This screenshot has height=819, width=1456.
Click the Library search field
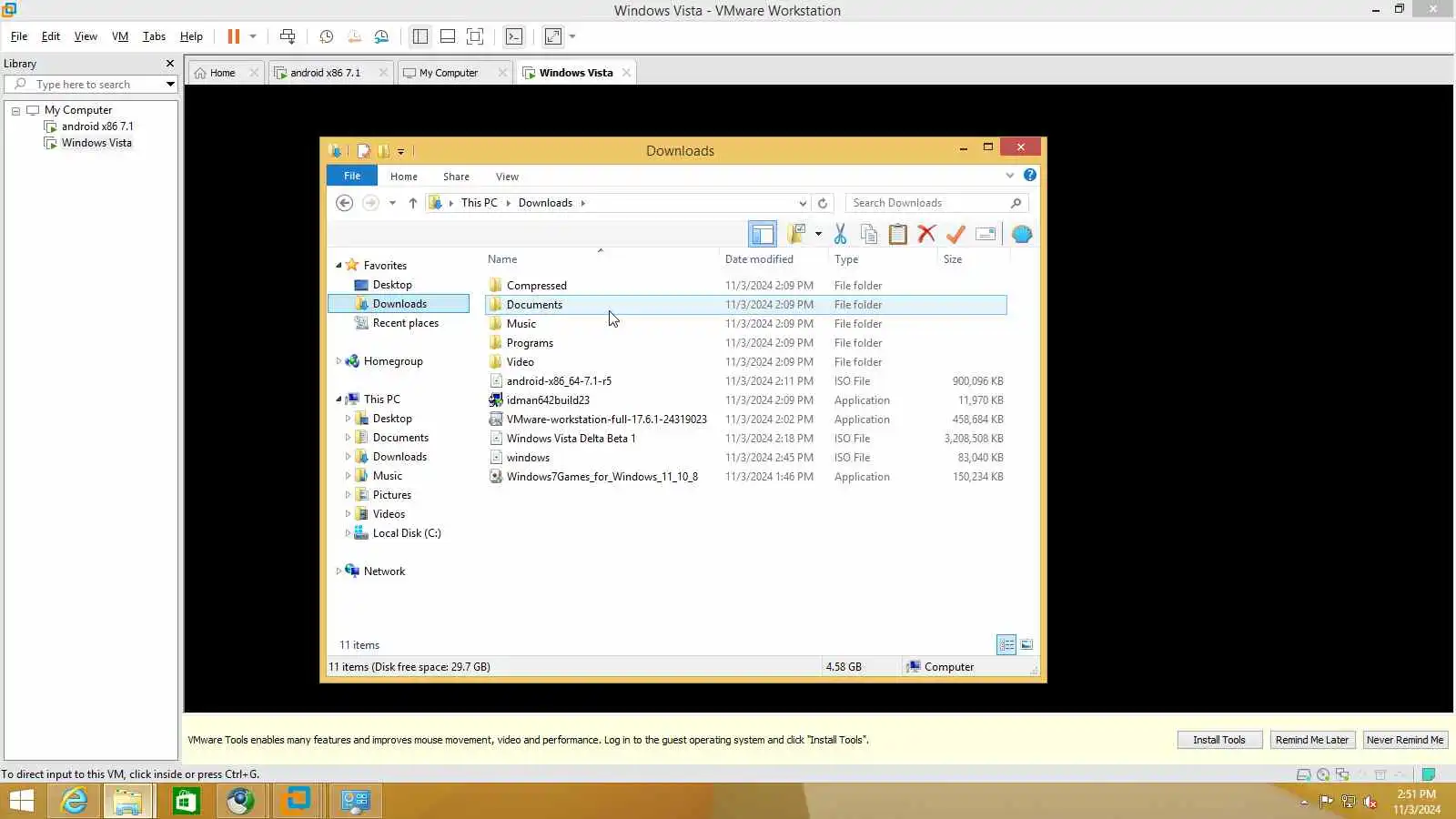[91, 85]
